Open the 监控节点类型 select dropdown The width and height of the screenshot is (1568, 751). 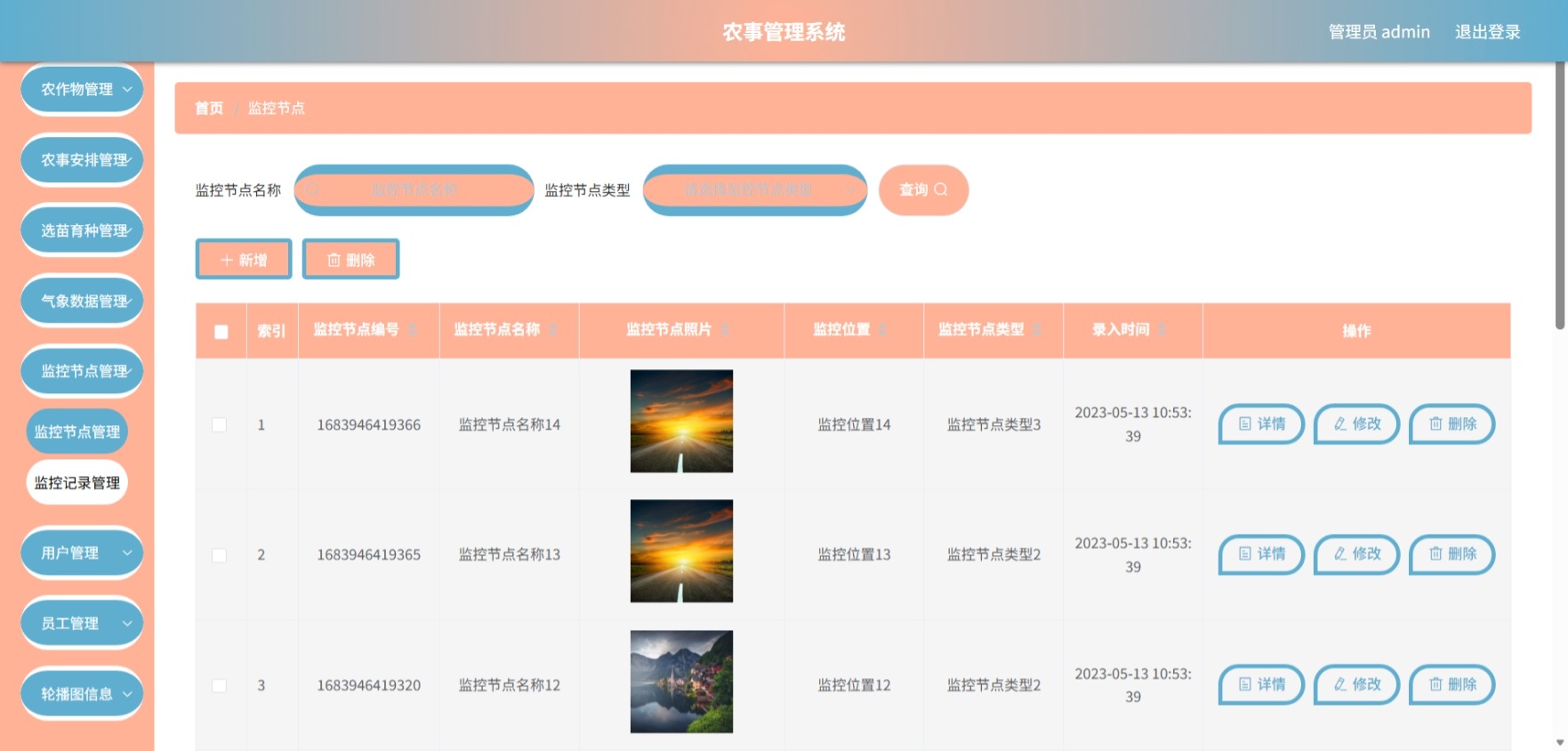755,190
